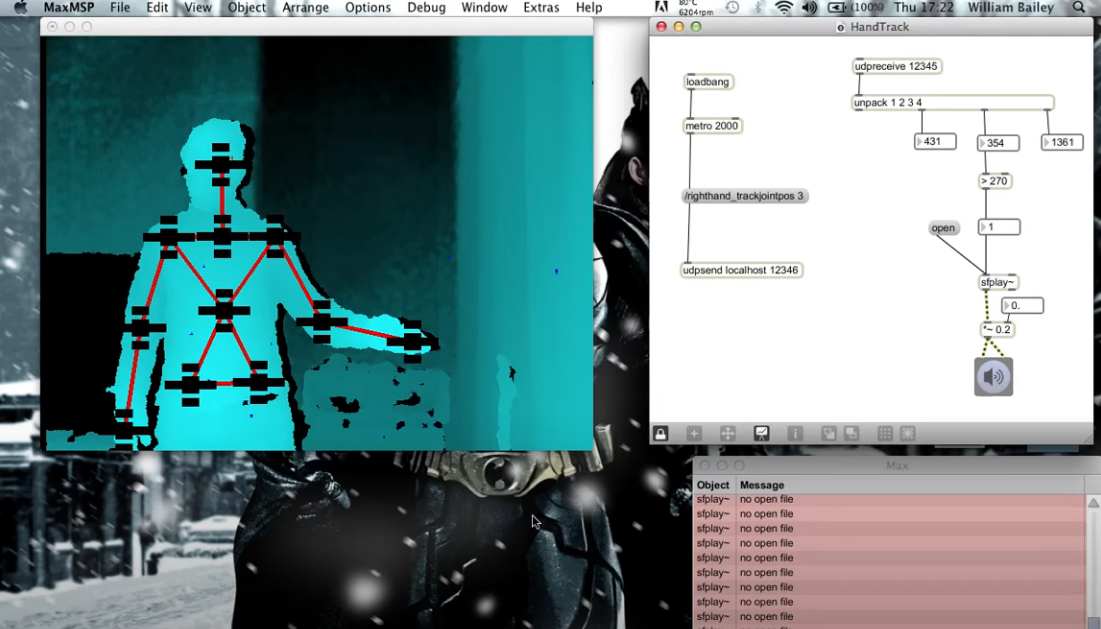Open the patcher inspector info icon
This screenshot has height=629, width=1101.
795,433
